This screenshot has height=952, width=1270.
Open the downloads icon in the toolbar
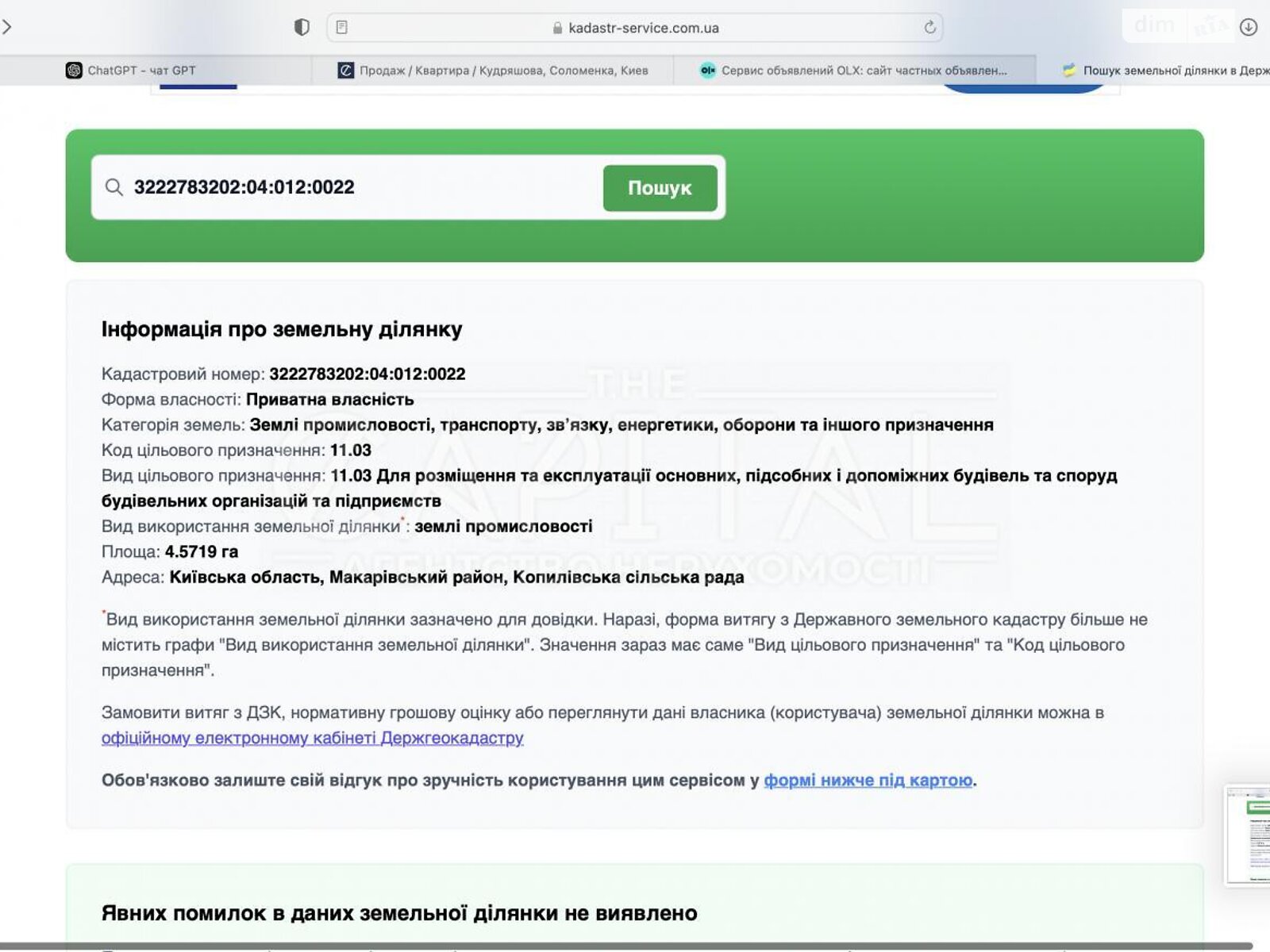1249,28
